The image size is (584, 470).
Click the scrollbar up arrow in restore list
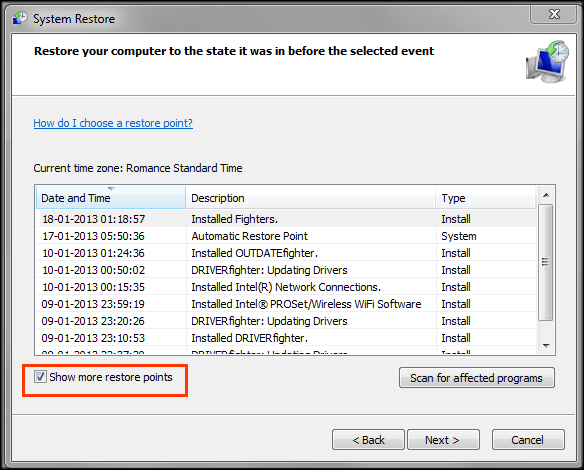tap(546, 195)
